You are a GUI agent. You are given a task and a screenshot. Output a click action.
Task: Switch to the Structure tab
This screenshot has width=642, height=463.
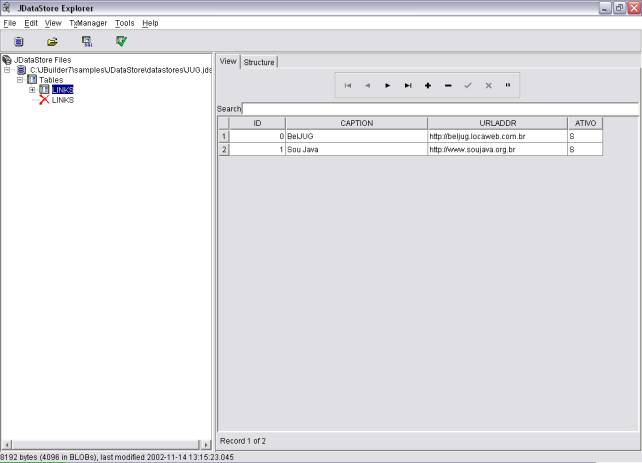(x=259, y=62)
